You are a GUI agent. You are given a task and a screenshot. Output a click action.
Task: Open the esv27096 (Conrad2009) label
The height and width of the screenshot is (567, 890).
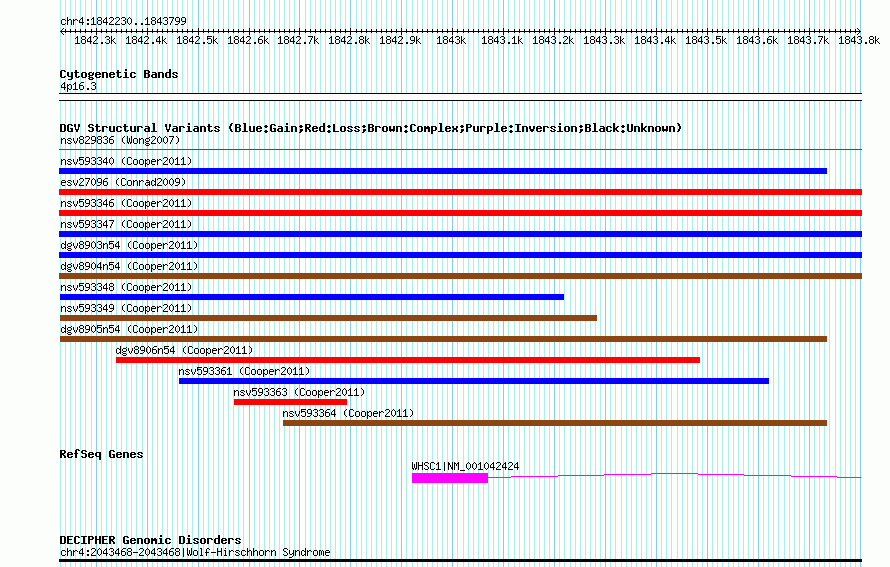tap(123, 182)
